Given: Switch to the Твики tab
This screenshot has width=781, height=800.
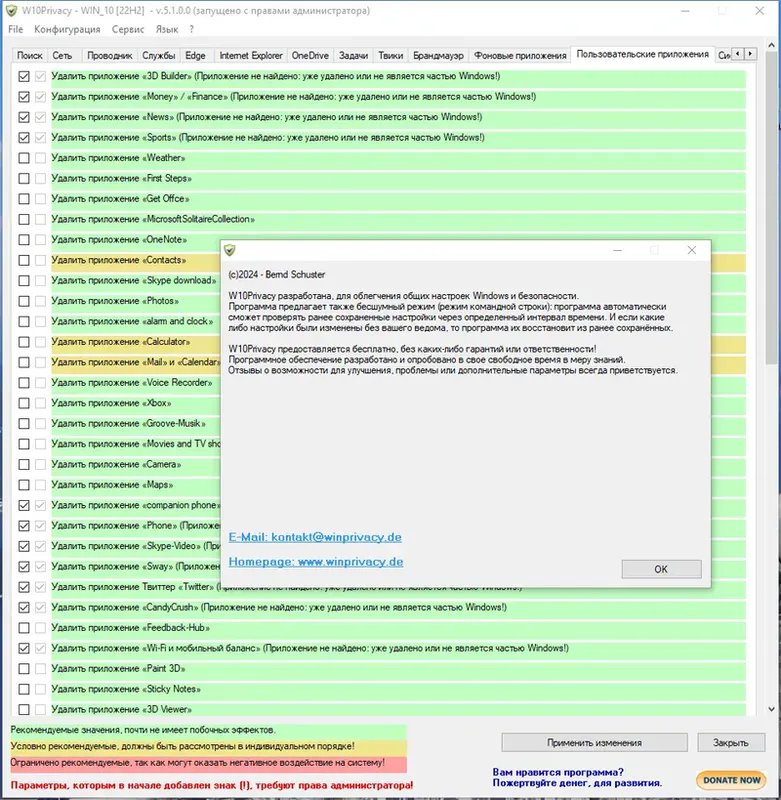Looking at the screenshot, I should (x=391, y=56).
